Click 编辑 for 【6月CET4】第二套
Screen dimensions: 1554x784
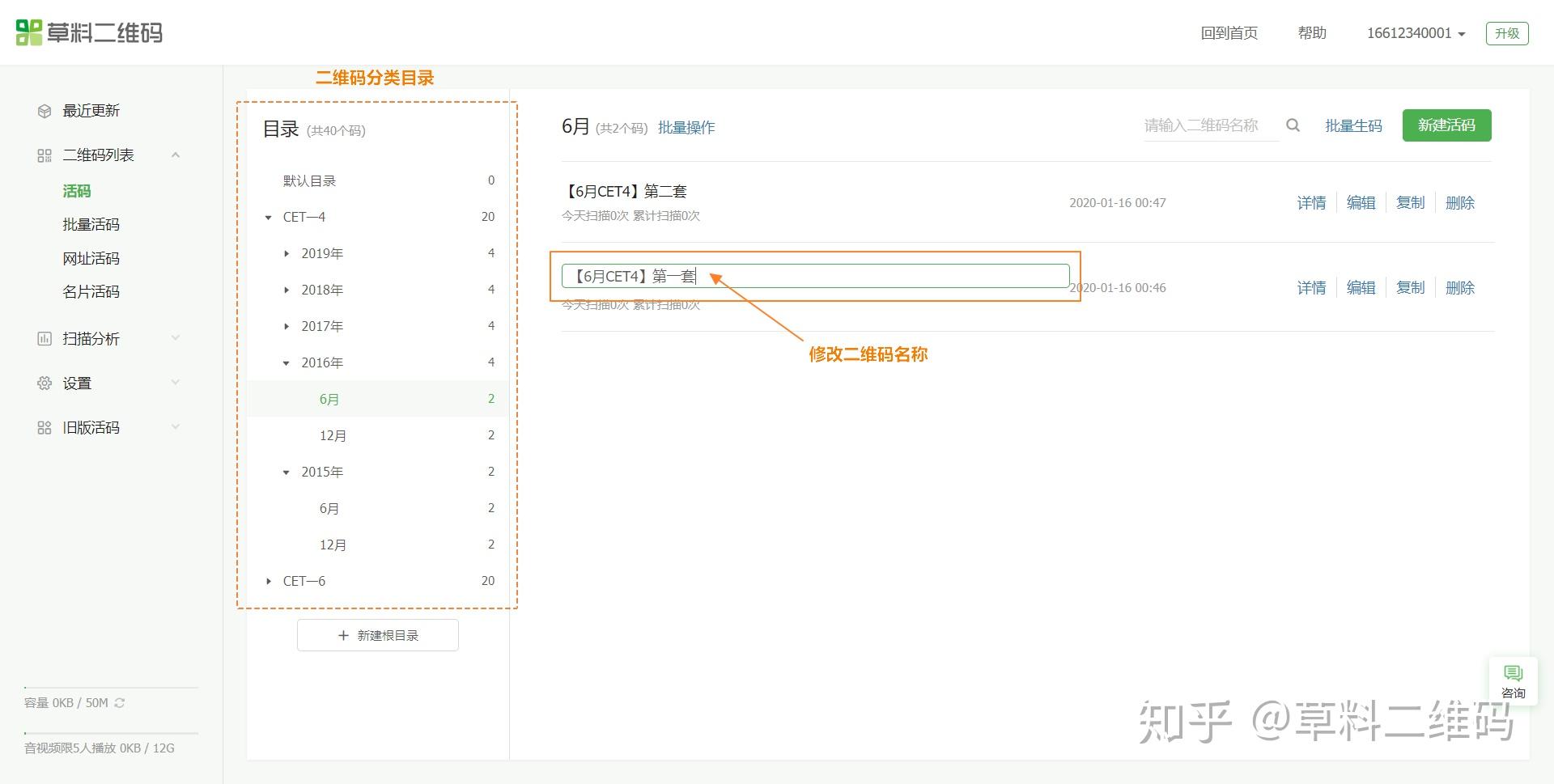coord(1361,203)
